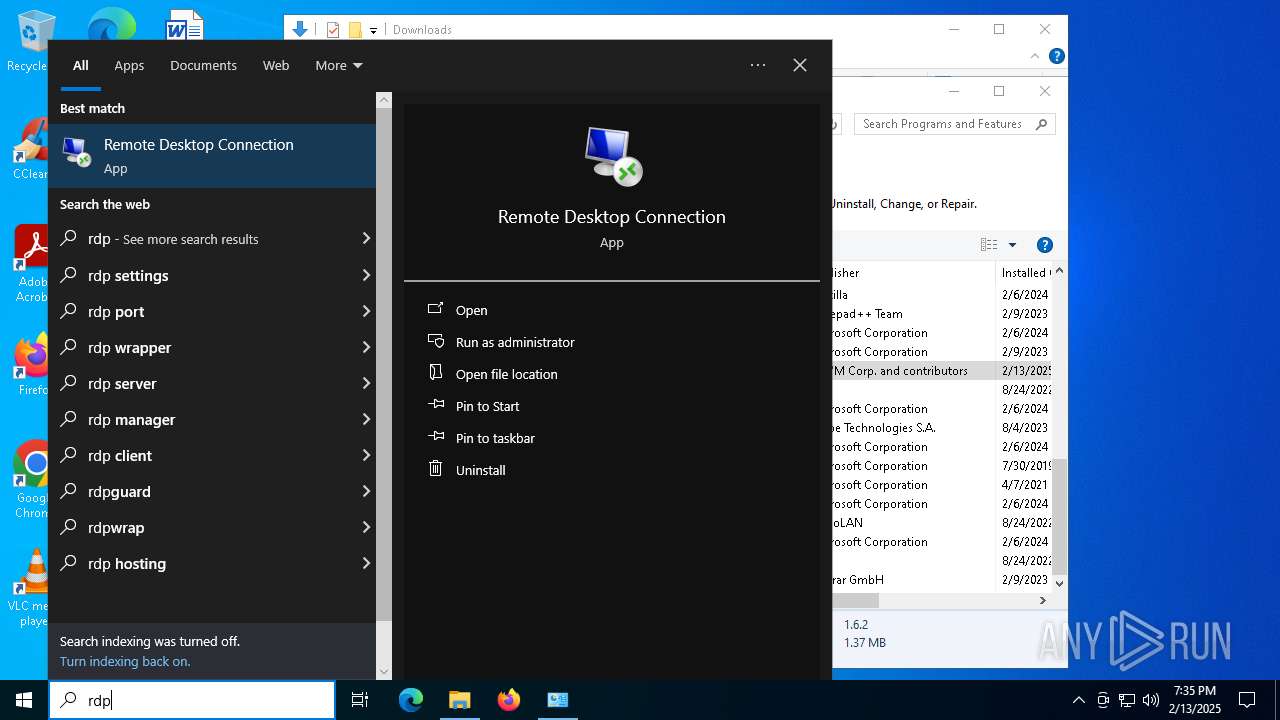Select the 'M Corp. and contributors' program row
The image size is (1280, 720).
pos(942,370)
